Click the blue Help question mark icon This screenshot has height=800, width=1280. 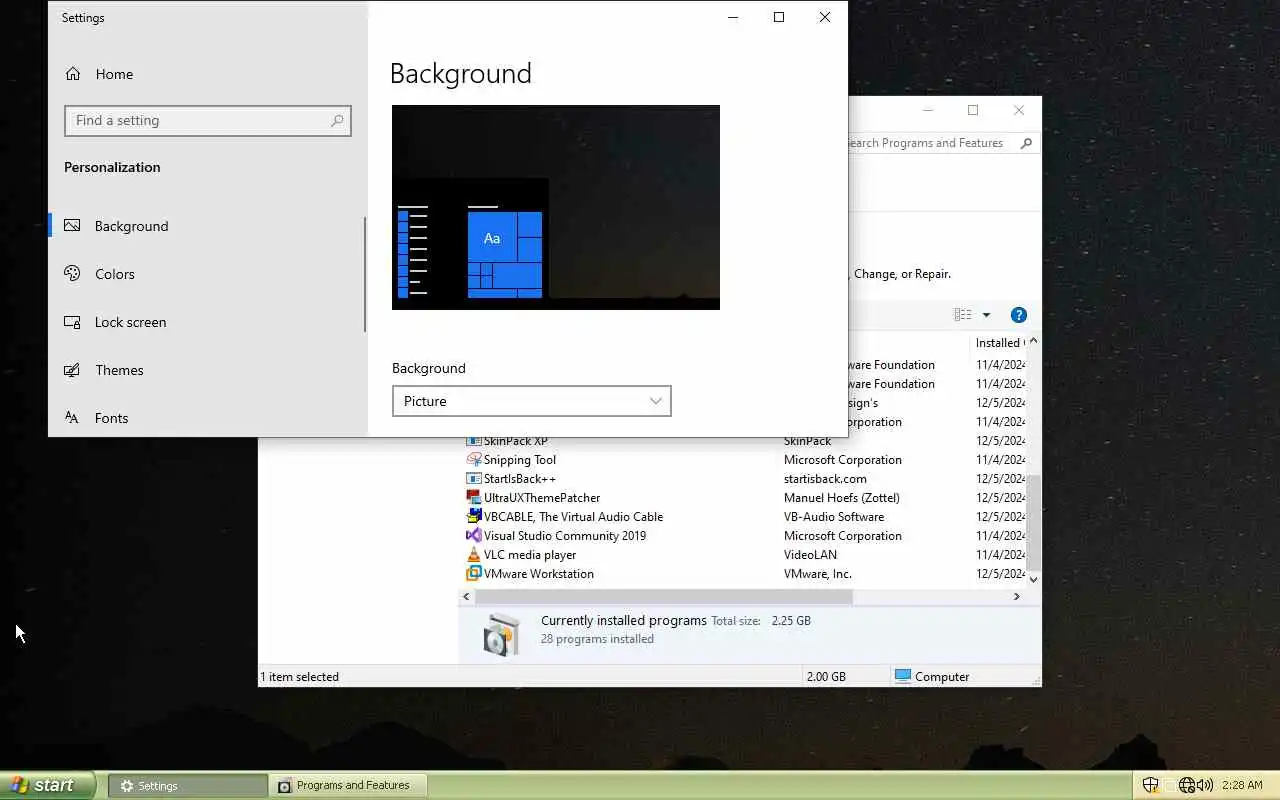(1019, 315)
